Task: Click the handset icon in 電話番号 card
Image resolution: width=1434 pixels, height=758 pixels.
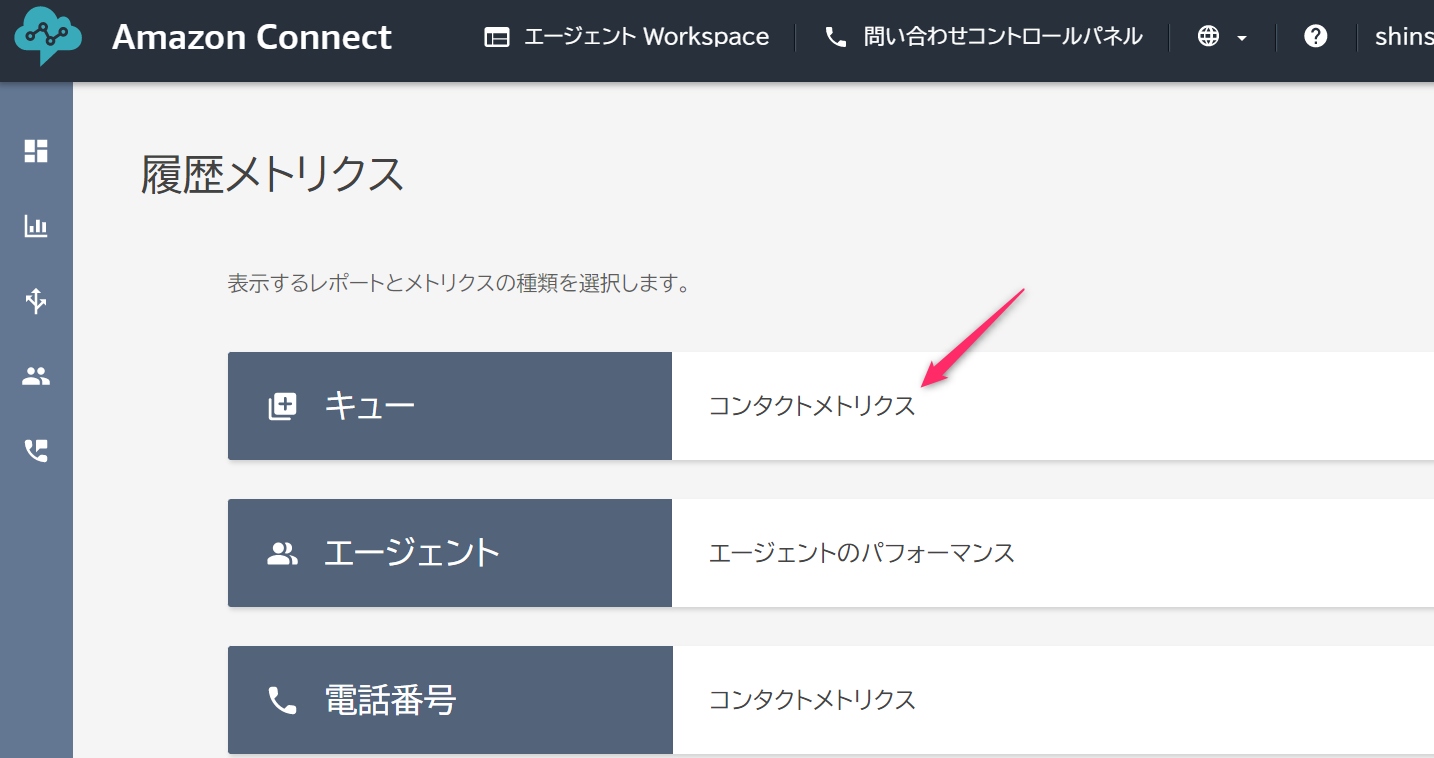Action: [283, 700]
